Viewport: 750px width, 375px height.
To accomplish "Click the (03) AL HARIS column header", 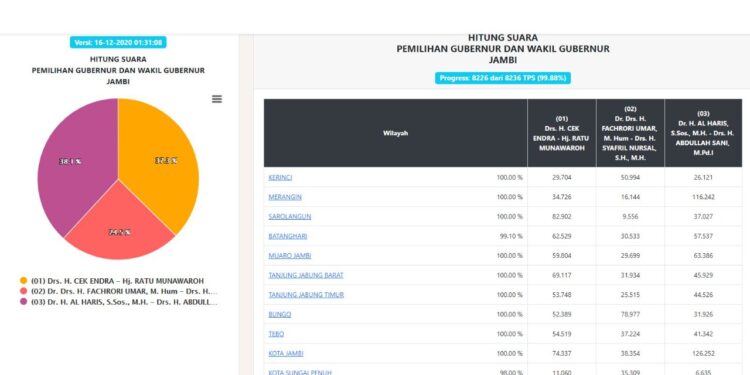I will [703, 133].
